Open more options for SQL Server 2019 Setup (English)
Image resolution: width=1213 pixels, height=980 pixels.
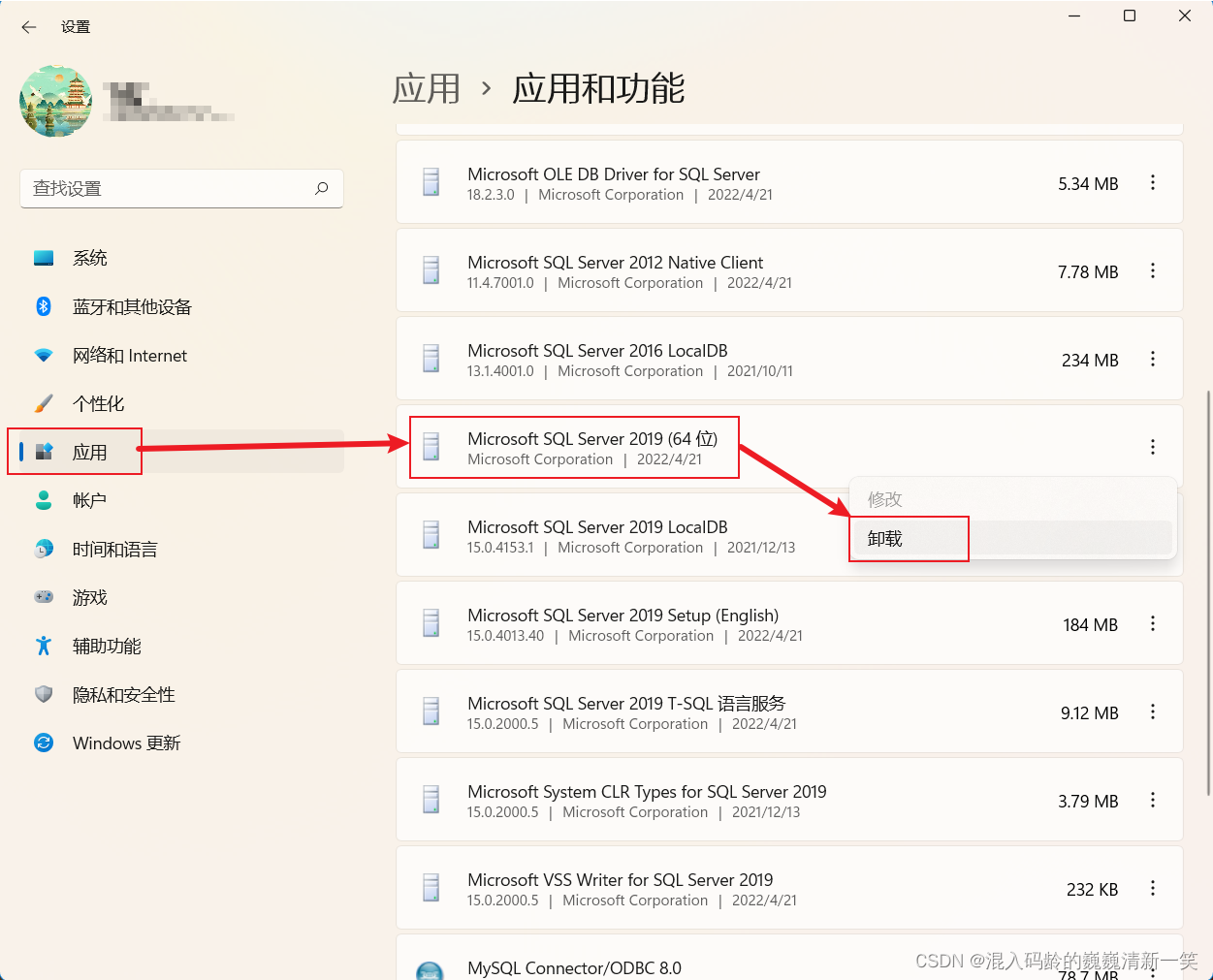coord(1153,623)
